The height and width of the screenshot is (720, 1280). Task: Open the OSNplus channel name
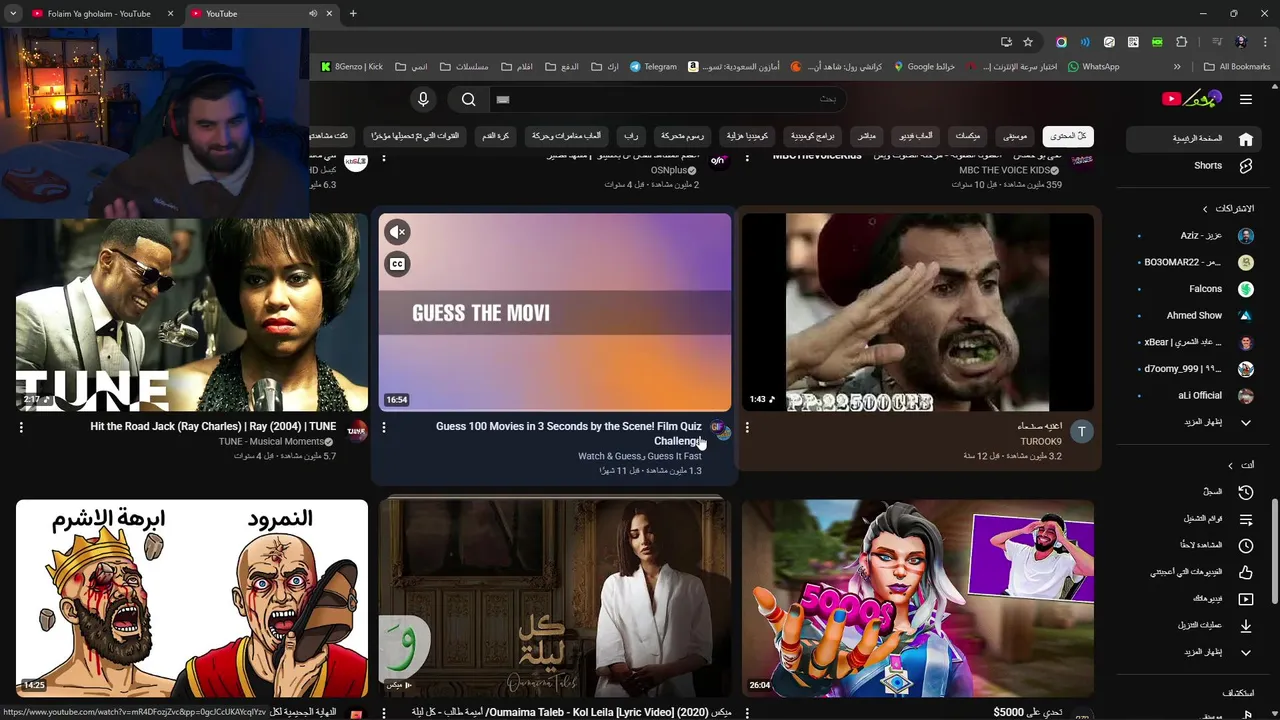(x=669, y=170)
